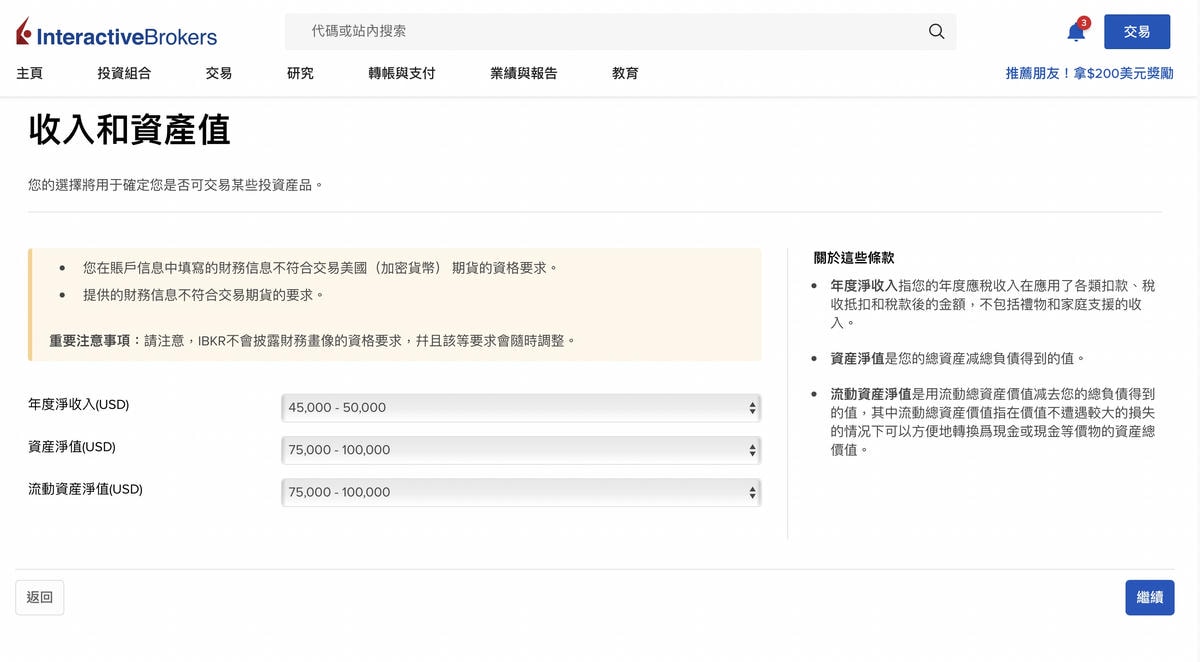The height and width of the screenshot is (662, 1200).
Task: Click the blue 交易 button
Action: 1137,31
